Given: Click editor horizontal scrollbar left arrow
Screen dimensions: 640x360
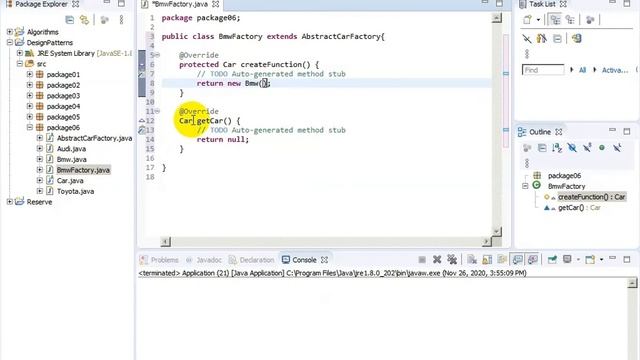Looking at the screenshot, I should coord(165,242).
